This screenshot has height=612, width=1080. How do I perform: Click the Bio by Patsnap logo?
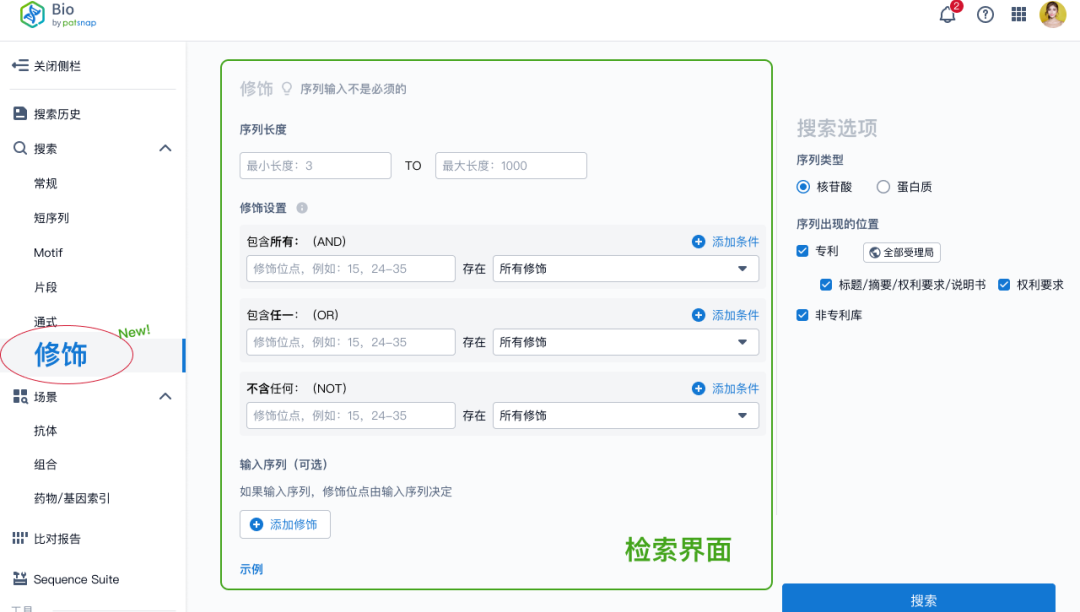(x=58, y=14)
